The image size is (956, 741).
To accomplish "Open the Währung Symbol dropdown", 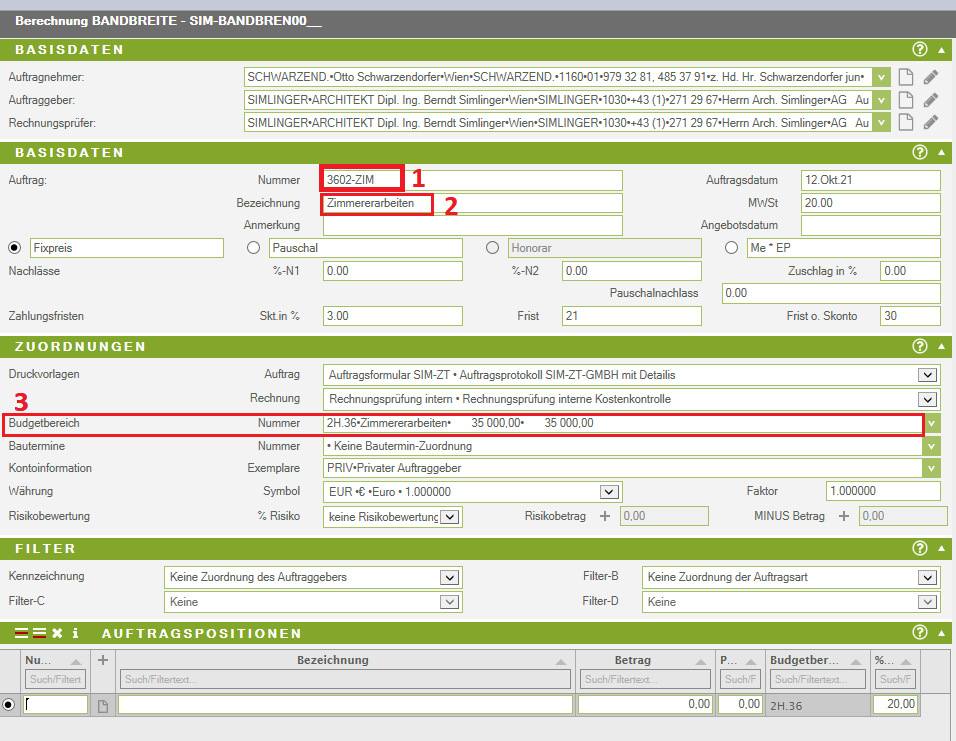I will click(607, 492).
